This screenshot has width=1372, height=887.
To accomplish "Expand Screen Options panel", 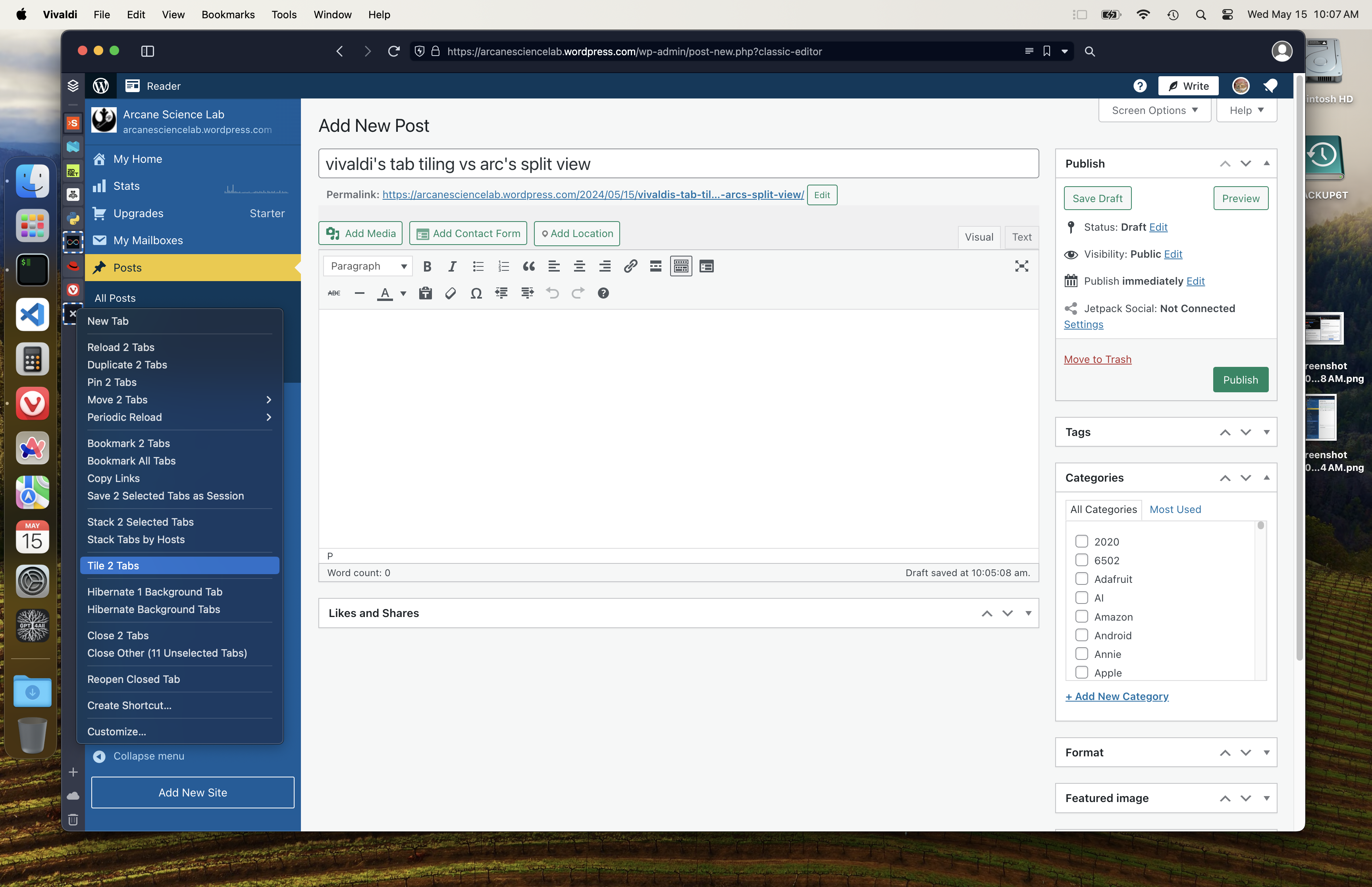I will [1154, 110].
